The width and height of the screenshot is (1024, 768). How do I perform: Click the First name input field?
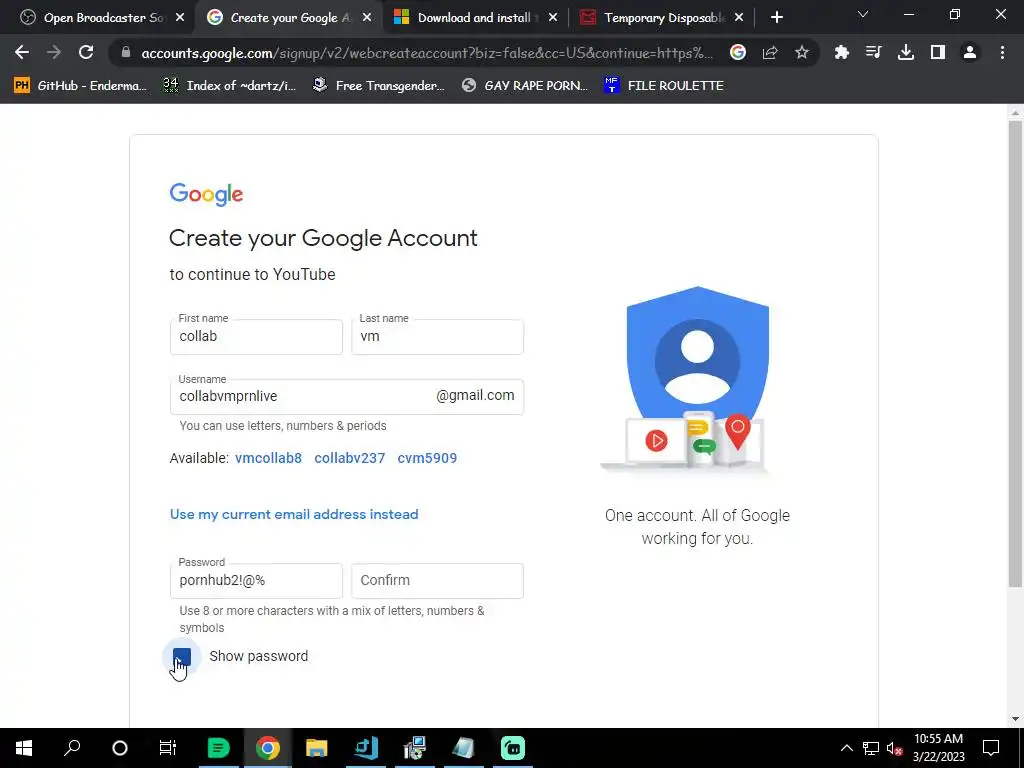[256, 337]
